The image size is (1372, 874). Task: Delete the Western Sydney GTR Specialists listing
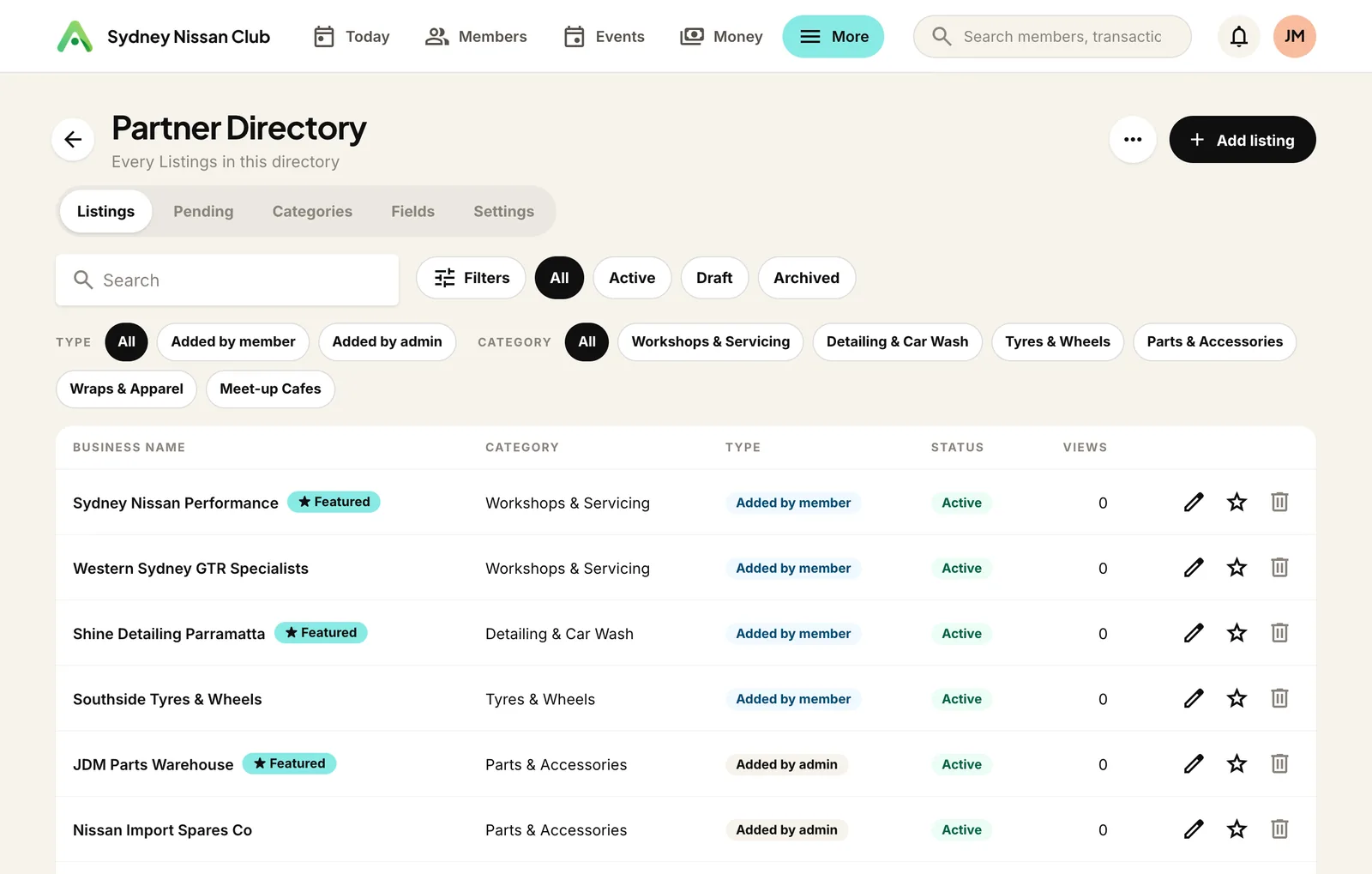tap(1279, 567)
